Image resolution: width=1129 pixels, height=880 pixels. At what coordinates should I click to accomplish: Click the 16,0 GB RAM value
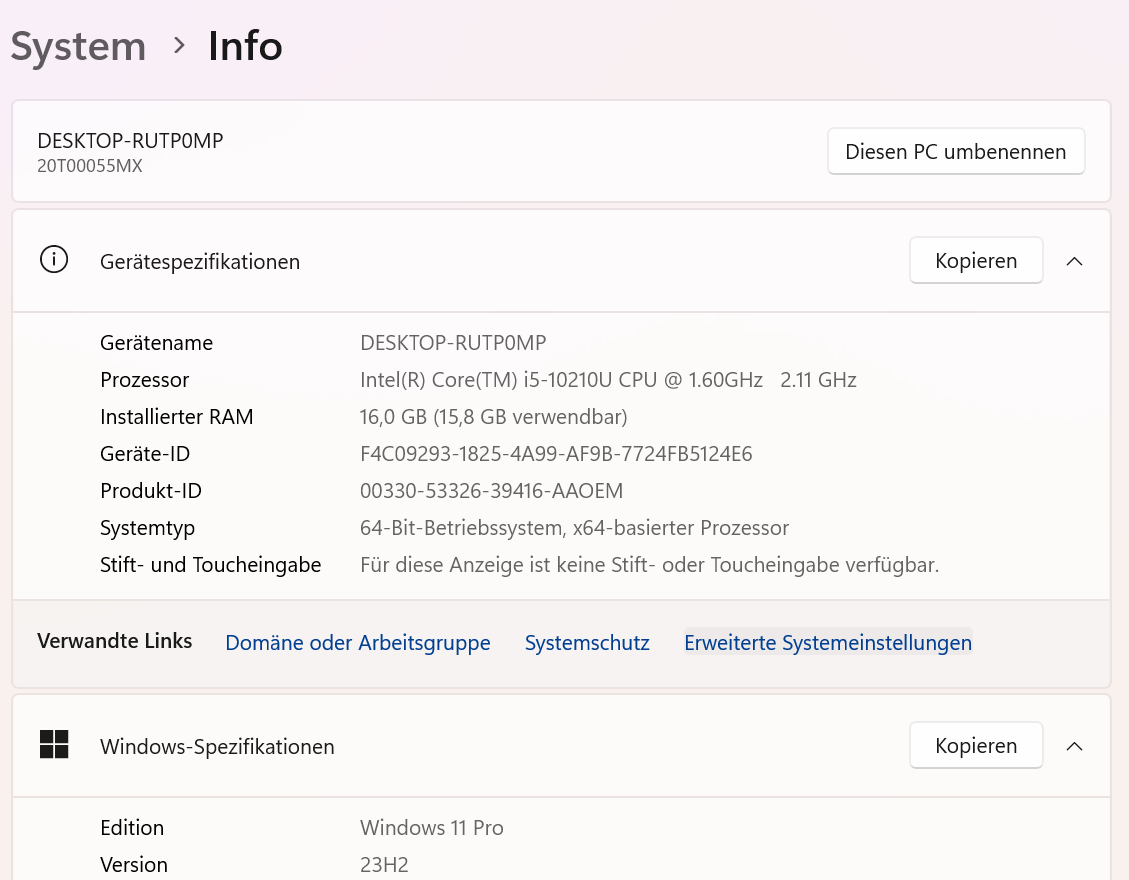point(493,417)
